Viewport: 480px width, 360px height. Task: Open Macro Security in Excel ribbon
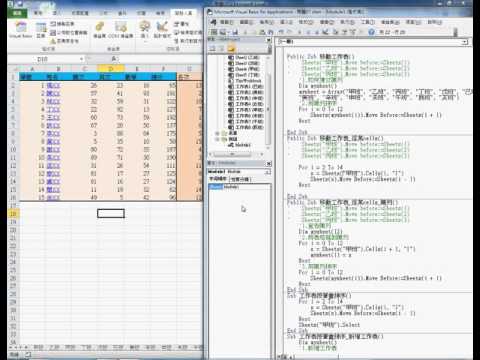point(64,41)
